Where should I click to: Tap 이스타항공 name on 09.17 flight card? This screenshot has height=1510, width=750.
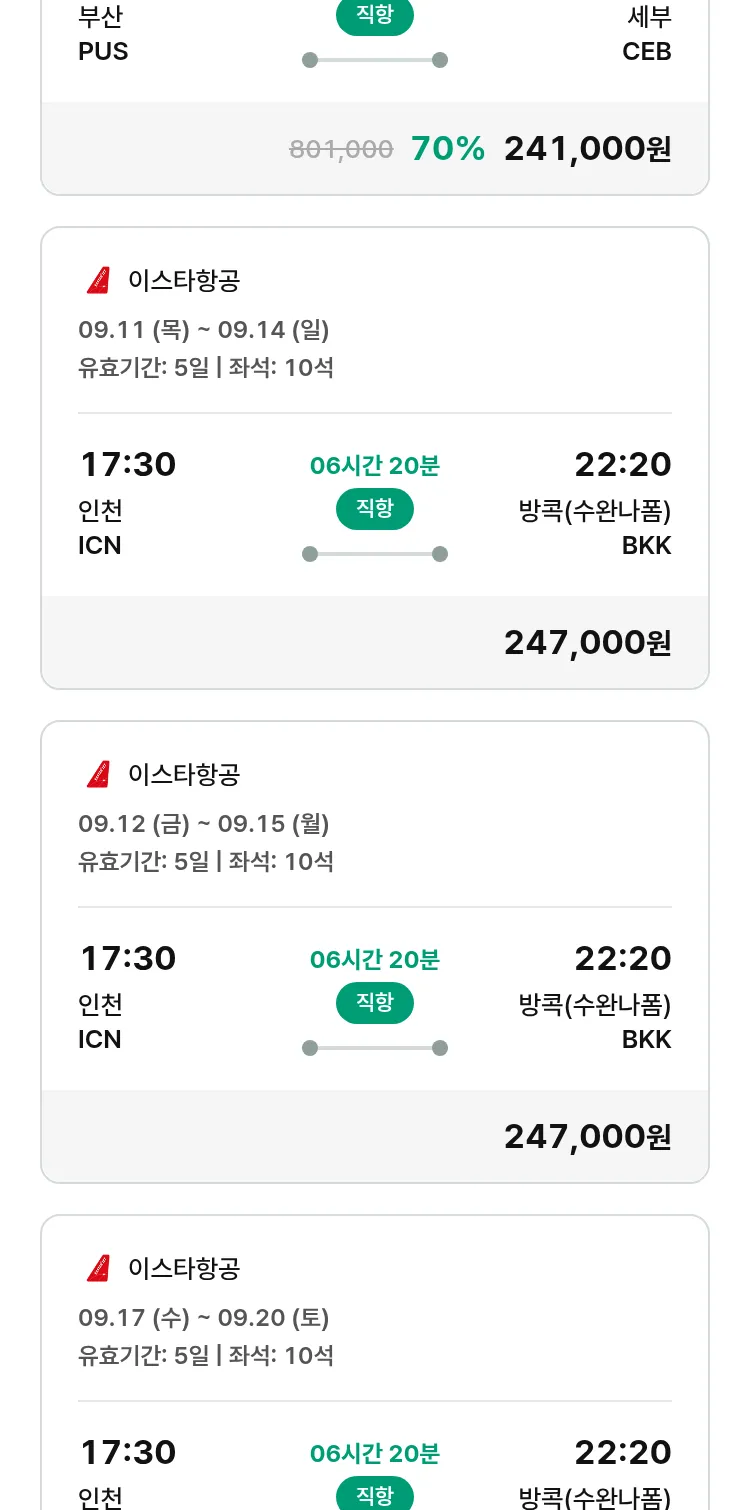pos(184,1269)
